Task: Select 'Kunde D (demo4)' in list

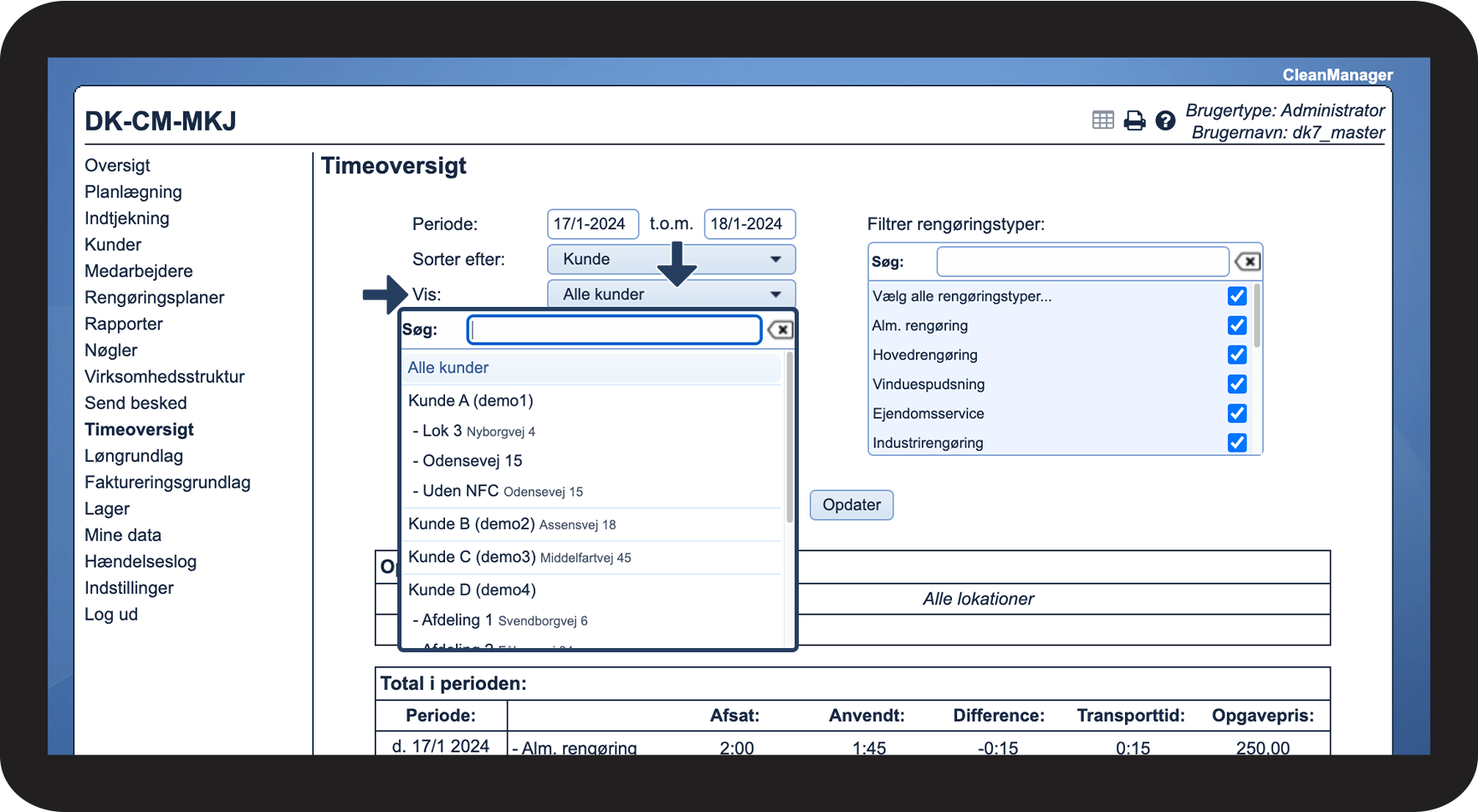Action: pyautogui.click(x=591, y=590)
